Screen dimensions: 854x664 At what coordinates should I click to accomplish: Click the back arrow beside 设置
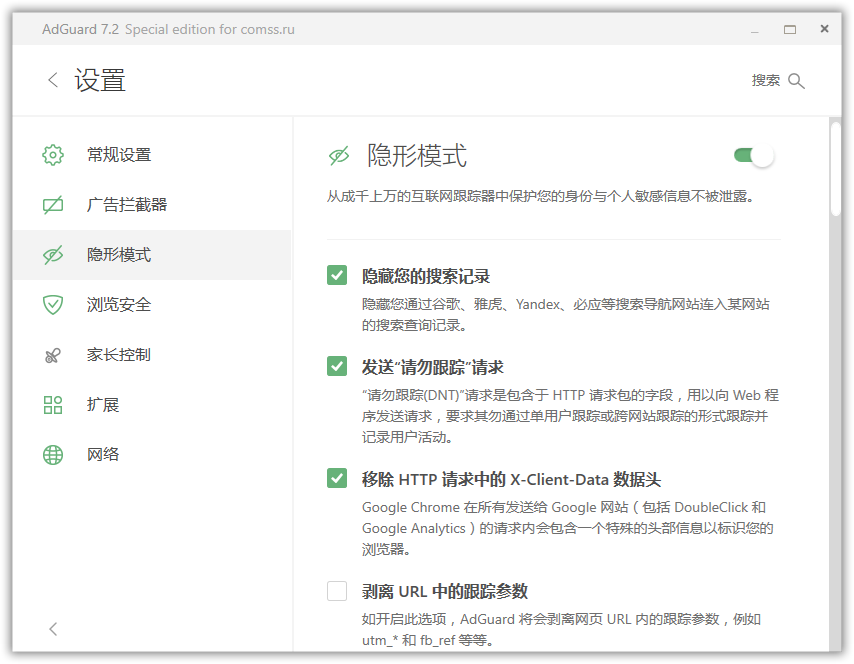click(x=53, y=81)
